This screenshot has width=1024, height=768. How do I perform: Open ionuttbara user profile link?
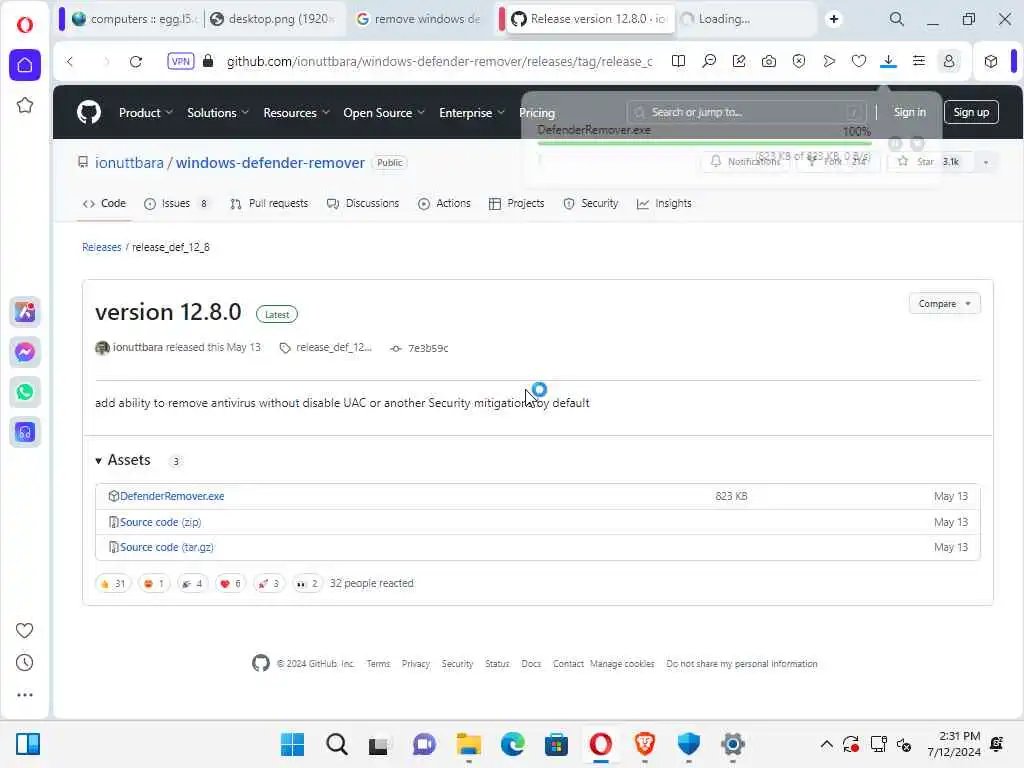pos(129,163)
